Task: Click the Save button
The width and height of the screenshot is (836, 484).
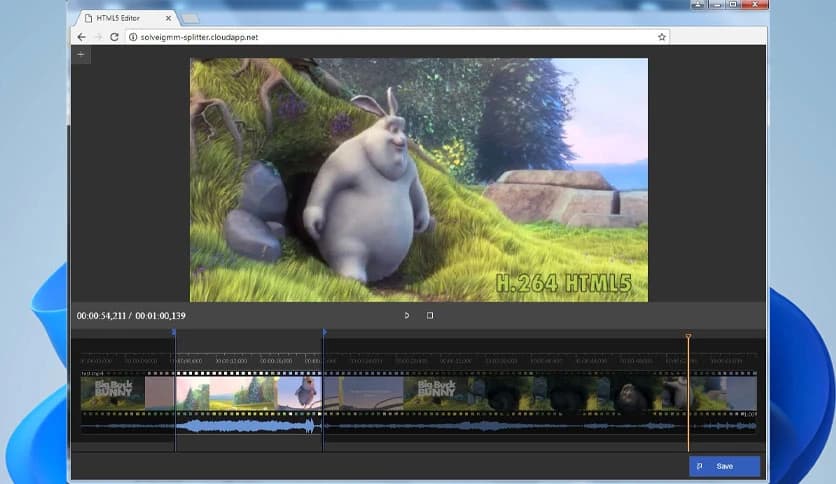Action: (x=725, y=466)
